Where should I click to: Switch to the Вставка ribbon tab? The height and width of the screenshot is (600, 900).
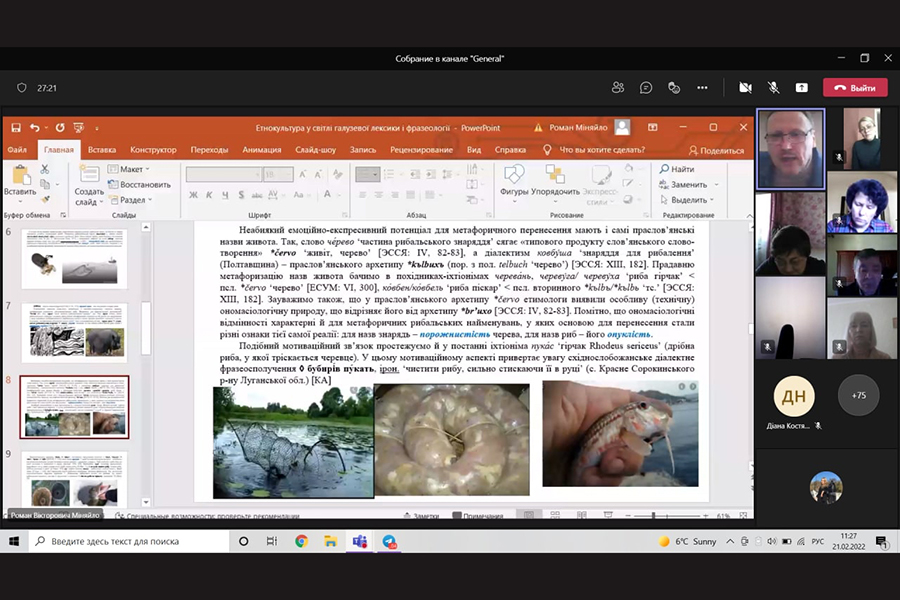pos(102,150)
